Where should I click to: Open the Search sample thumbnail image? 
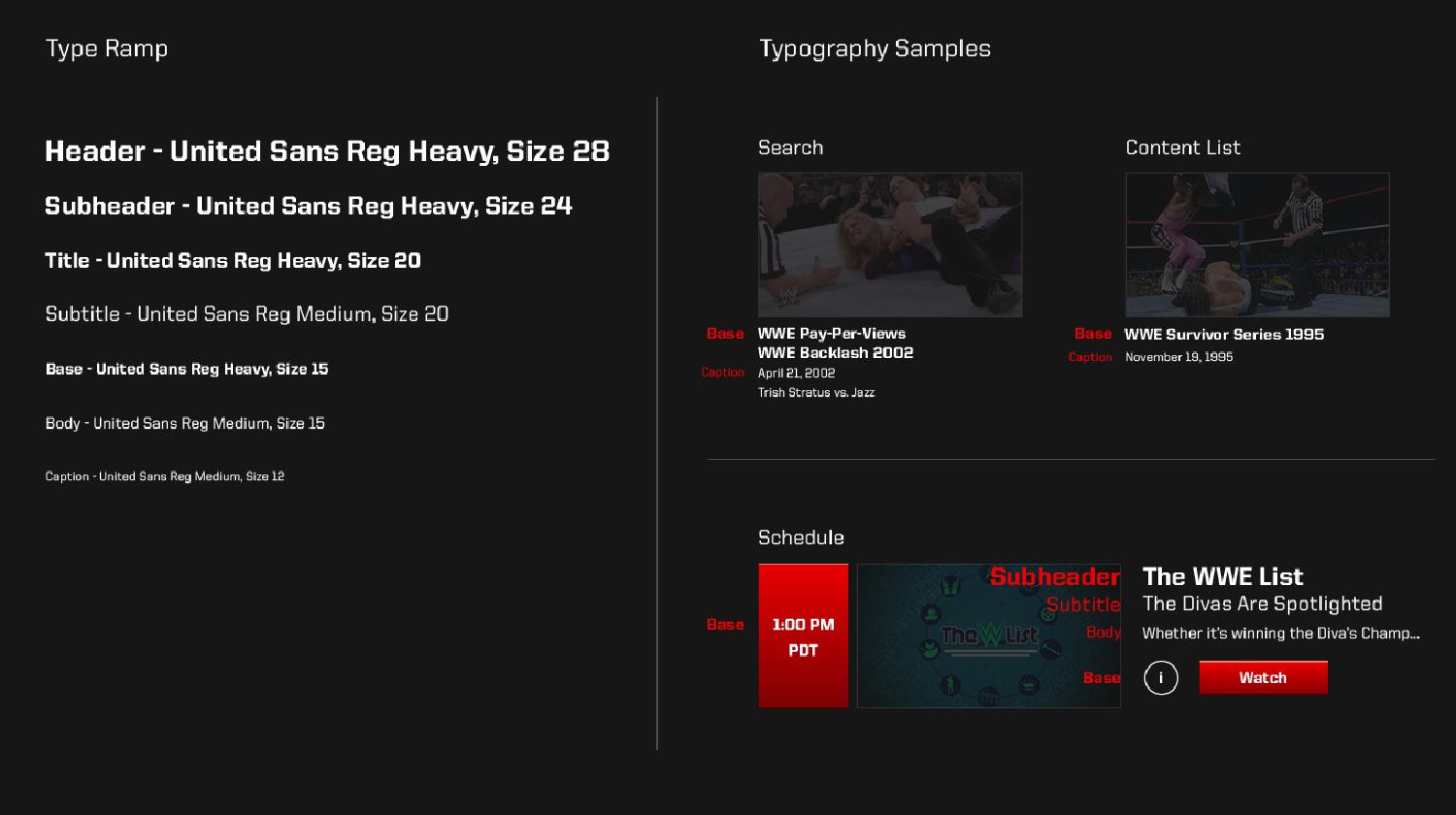[890, 244]
